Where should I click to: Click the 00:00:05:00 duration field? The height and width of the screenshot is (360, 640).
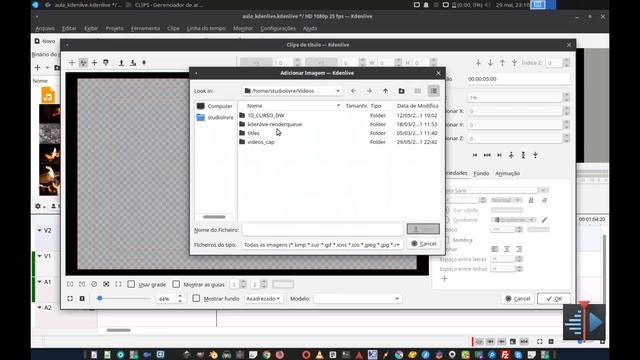point(518,79)
